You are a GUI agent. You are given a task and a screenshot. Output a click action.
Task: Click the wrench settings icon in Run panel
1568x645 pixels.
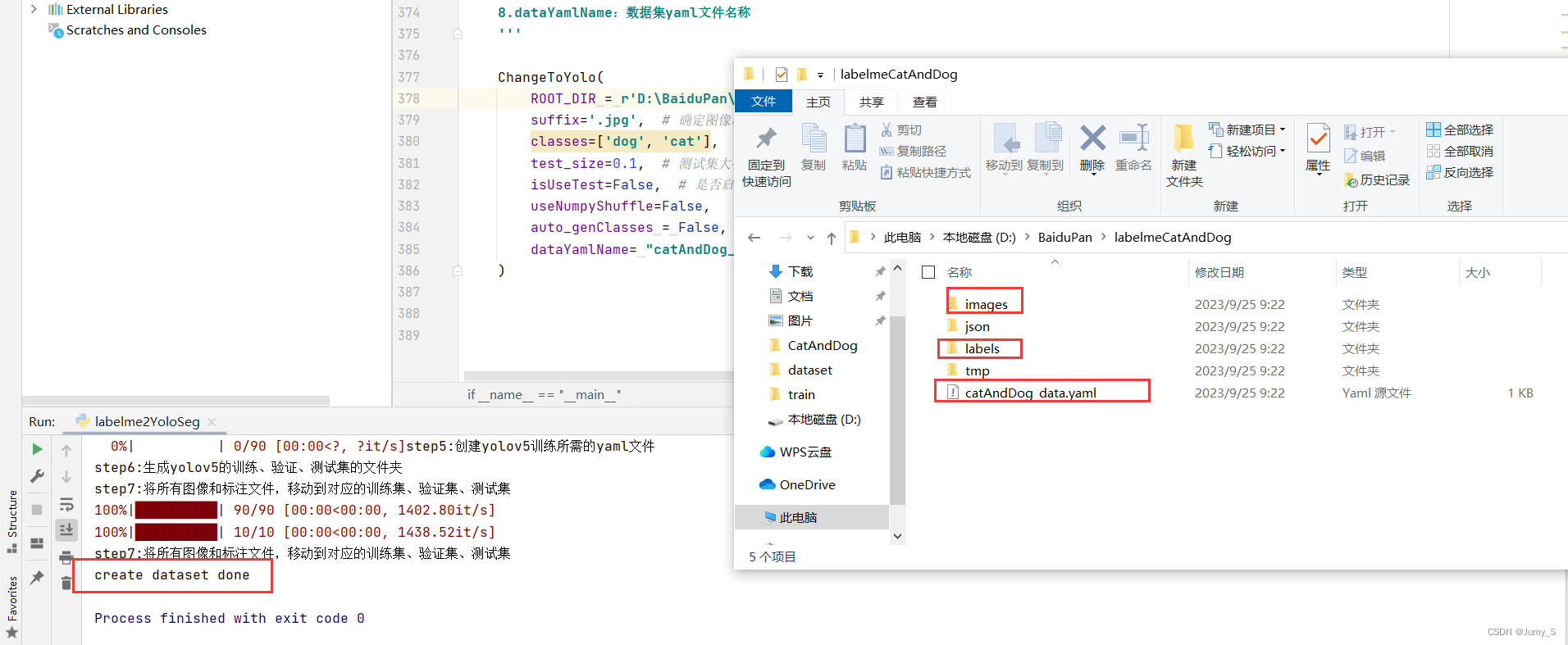click(x=37, y=476)
